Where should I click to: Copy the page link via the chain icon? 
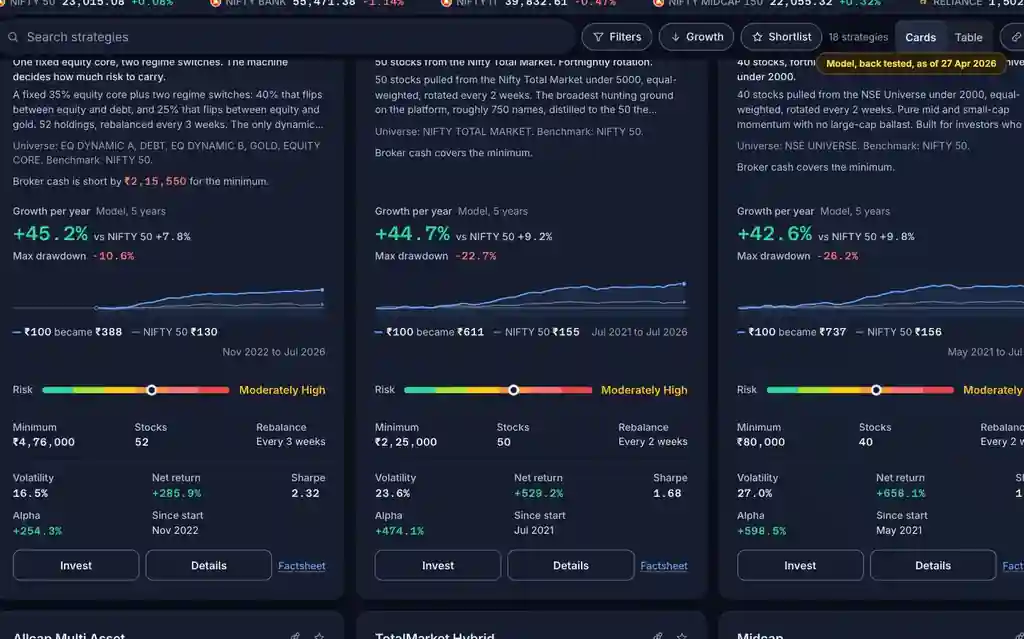pyautogui.click(x=1014, y=37)
